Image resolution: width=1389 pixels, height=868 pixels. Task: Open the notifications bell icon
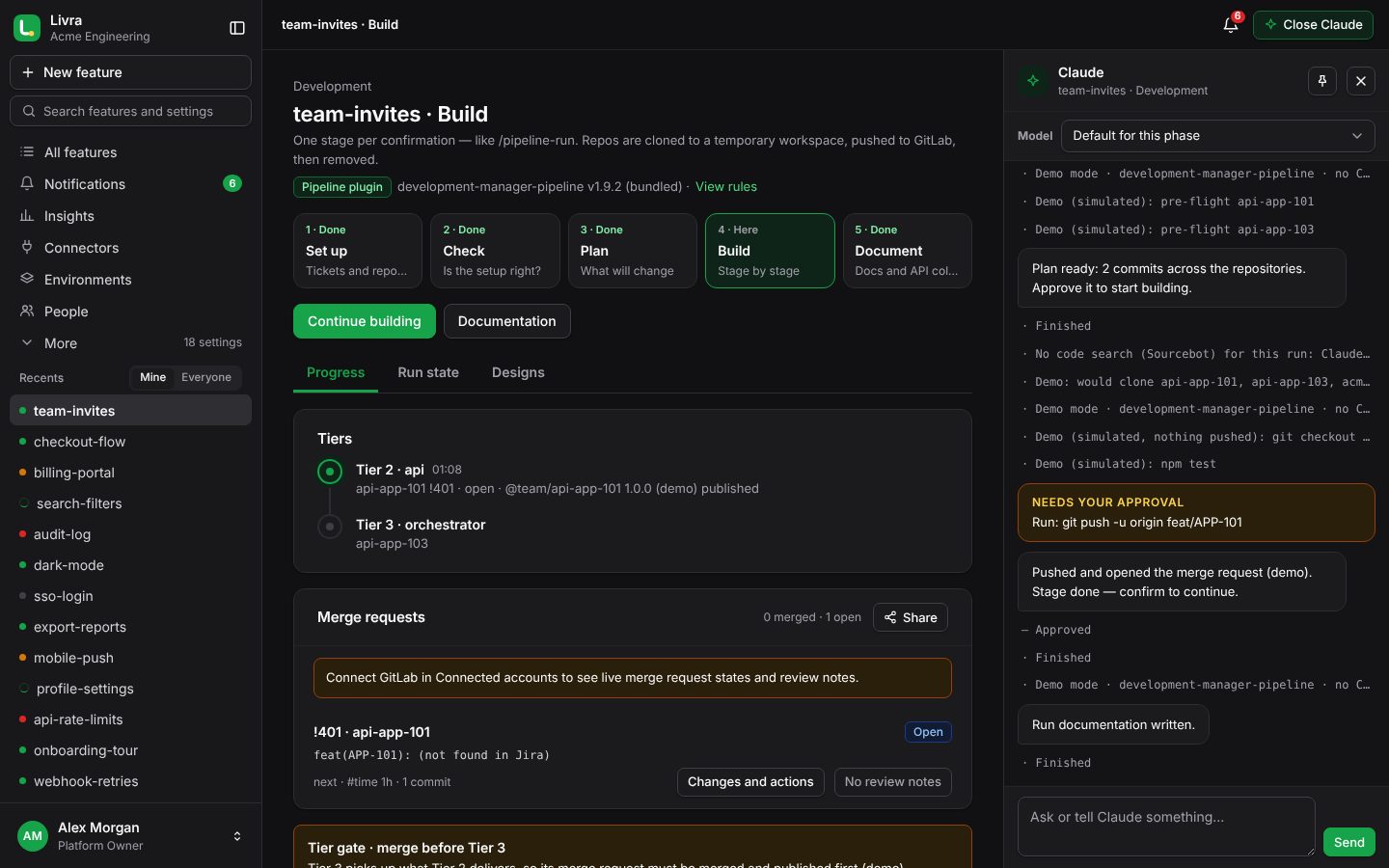tap(1231, 25)
